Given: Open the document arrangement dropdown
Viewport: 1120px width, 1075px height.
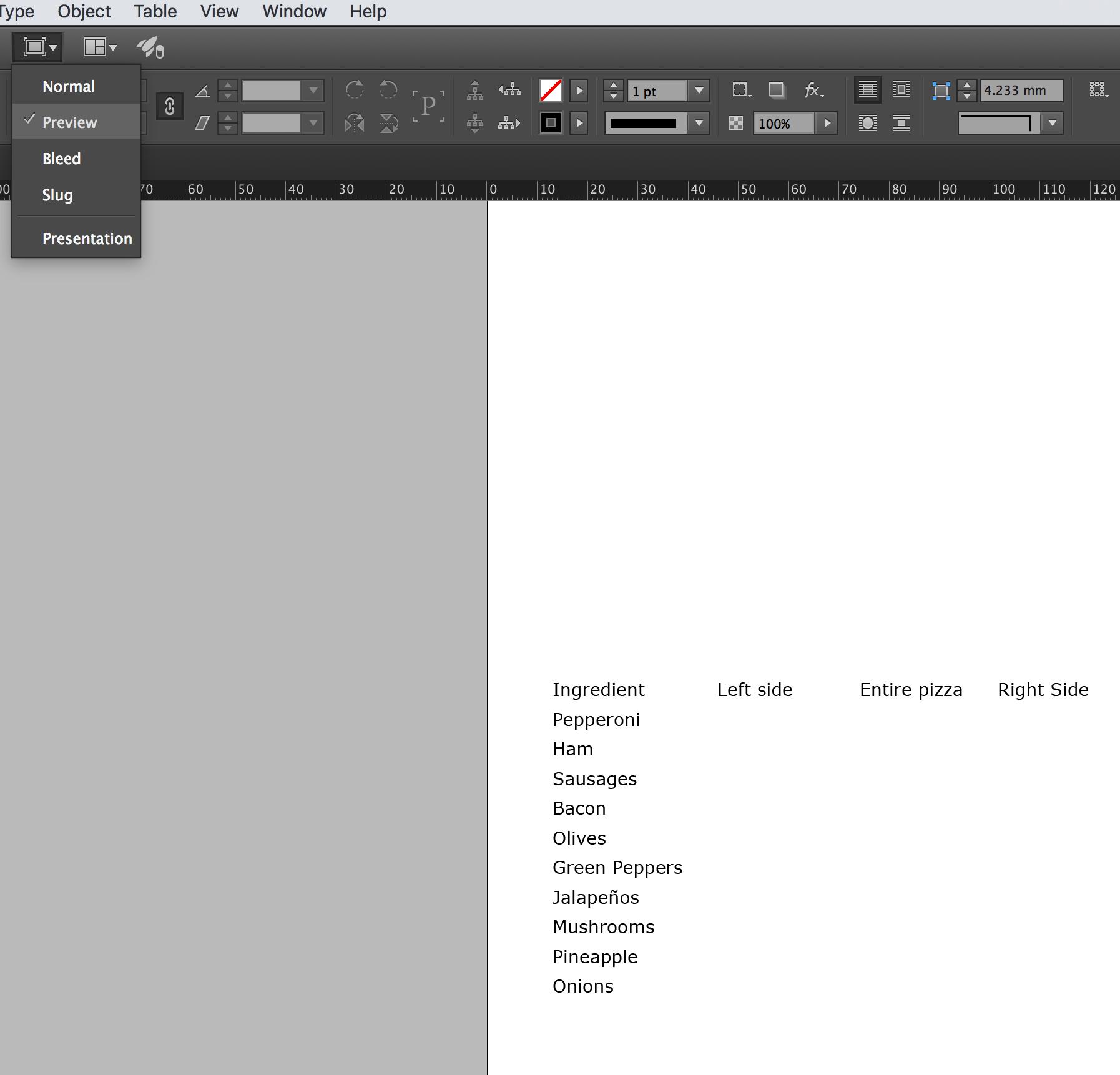Looking at the screenshot, I should [x=100, y=47].
